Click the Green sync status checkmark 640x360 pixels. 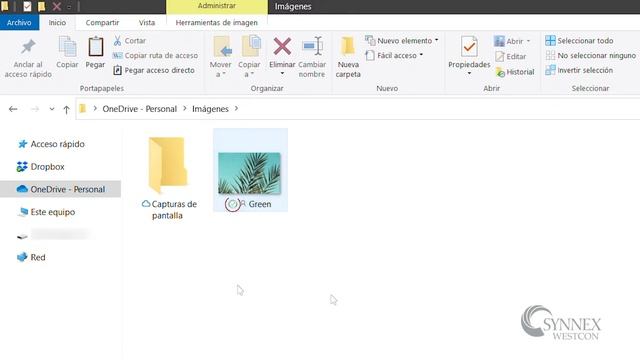click(x=232, y=204)
